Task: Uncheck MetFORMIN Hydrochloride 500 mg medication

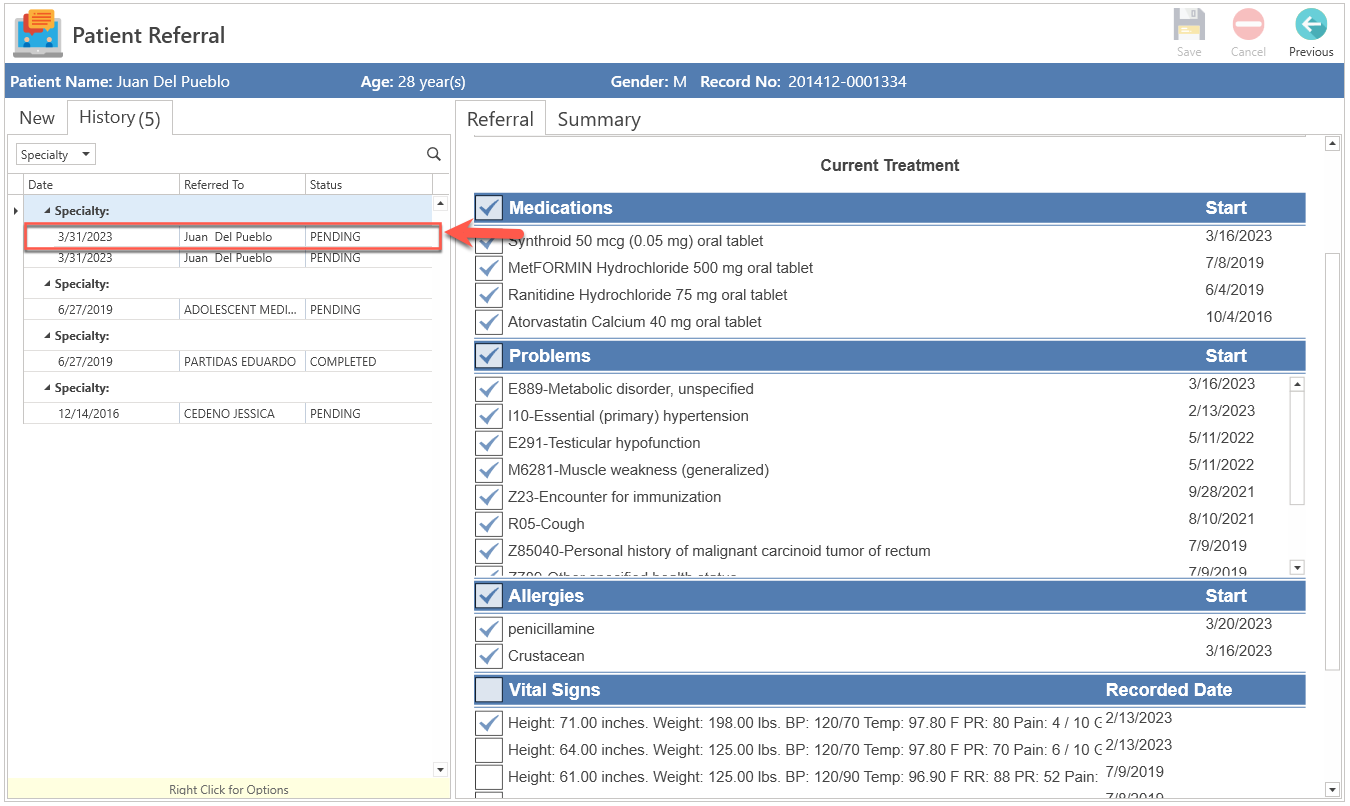Action: tap(489, 268)
